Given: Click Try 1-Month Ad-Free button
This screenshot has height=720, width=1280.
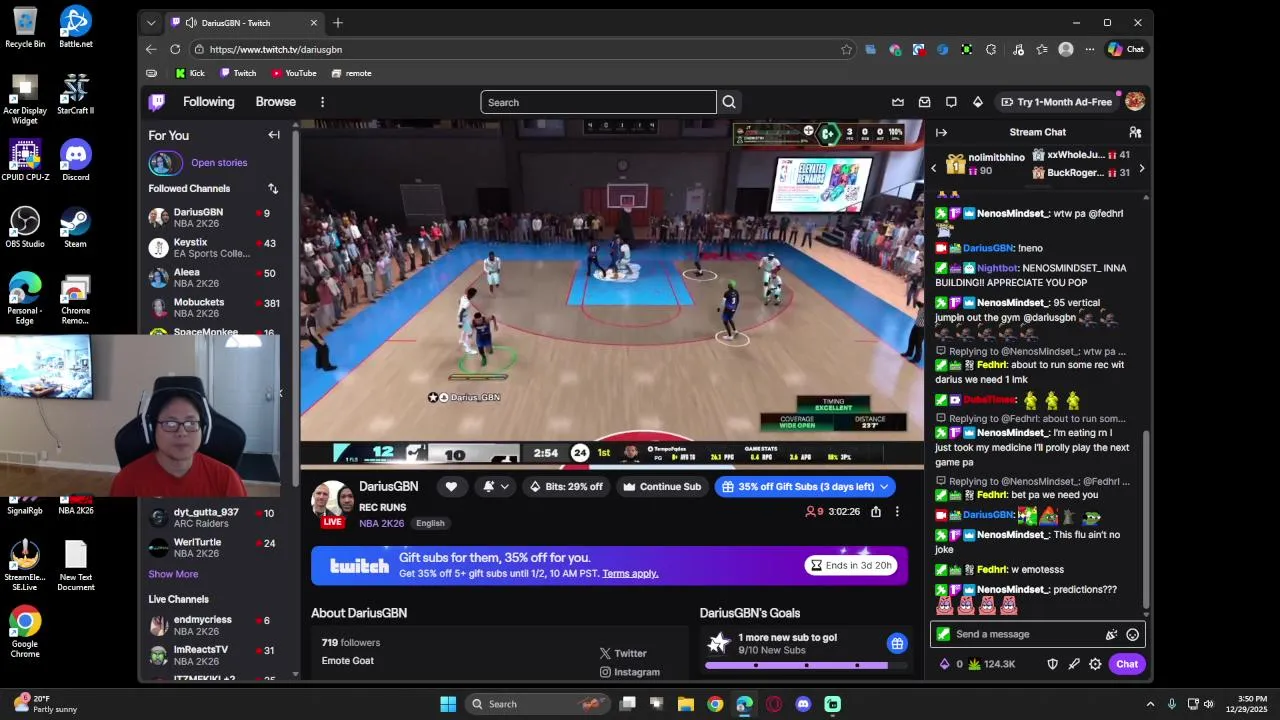Looking at the screenshot, I should (1057, 102).
